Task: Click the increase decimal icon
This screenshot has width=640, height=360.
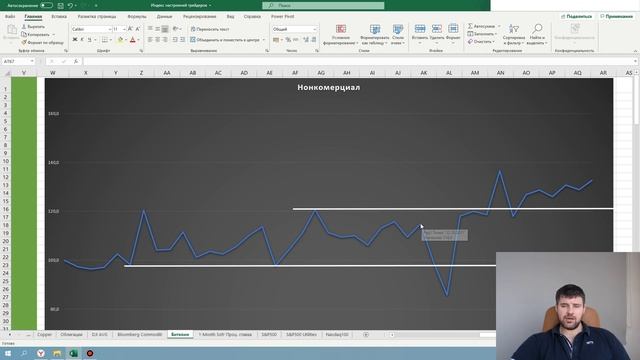Action: (306, 40)
